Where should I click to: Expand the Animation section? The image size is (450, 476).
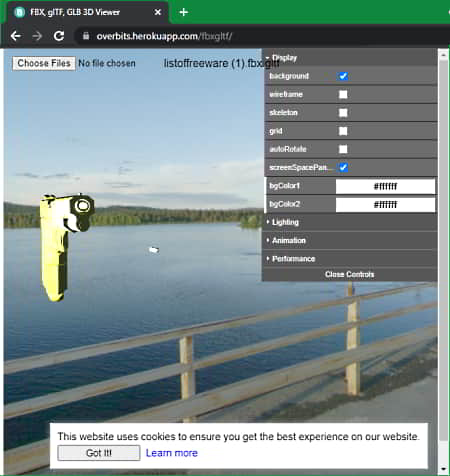click(x=351, y=241)
